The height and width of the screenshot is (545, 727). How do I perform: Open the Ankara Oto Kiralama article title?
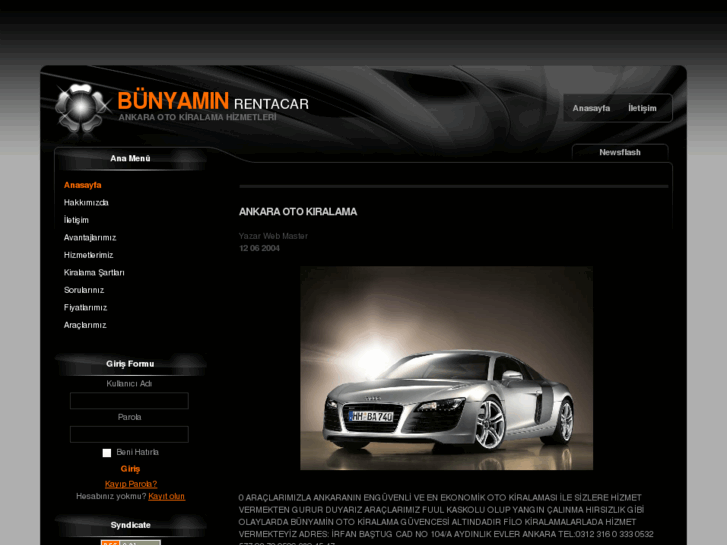pos(297,212)
